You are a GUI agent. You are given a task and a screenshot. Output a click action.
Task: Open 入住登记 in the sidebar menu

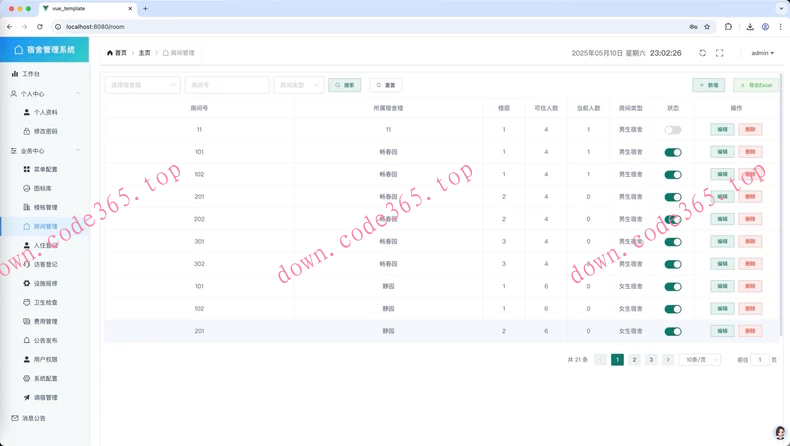(45, 245)
